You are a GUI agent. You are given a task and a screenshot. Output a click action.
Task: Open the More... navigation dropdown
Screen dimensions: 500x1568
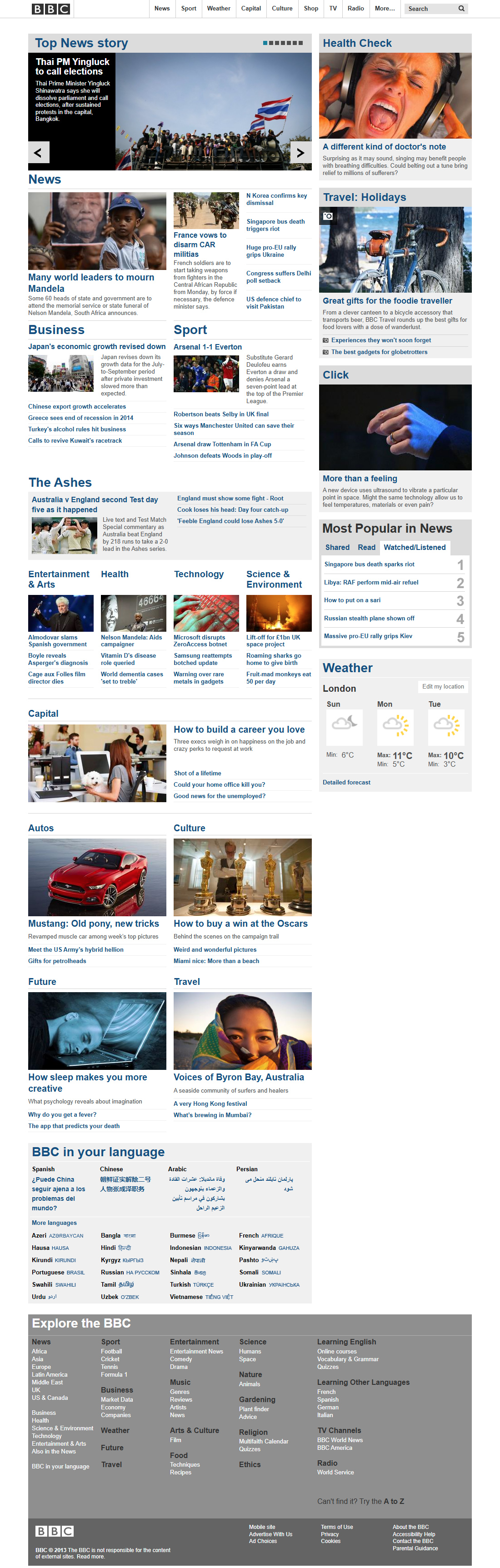coord(384,9)
